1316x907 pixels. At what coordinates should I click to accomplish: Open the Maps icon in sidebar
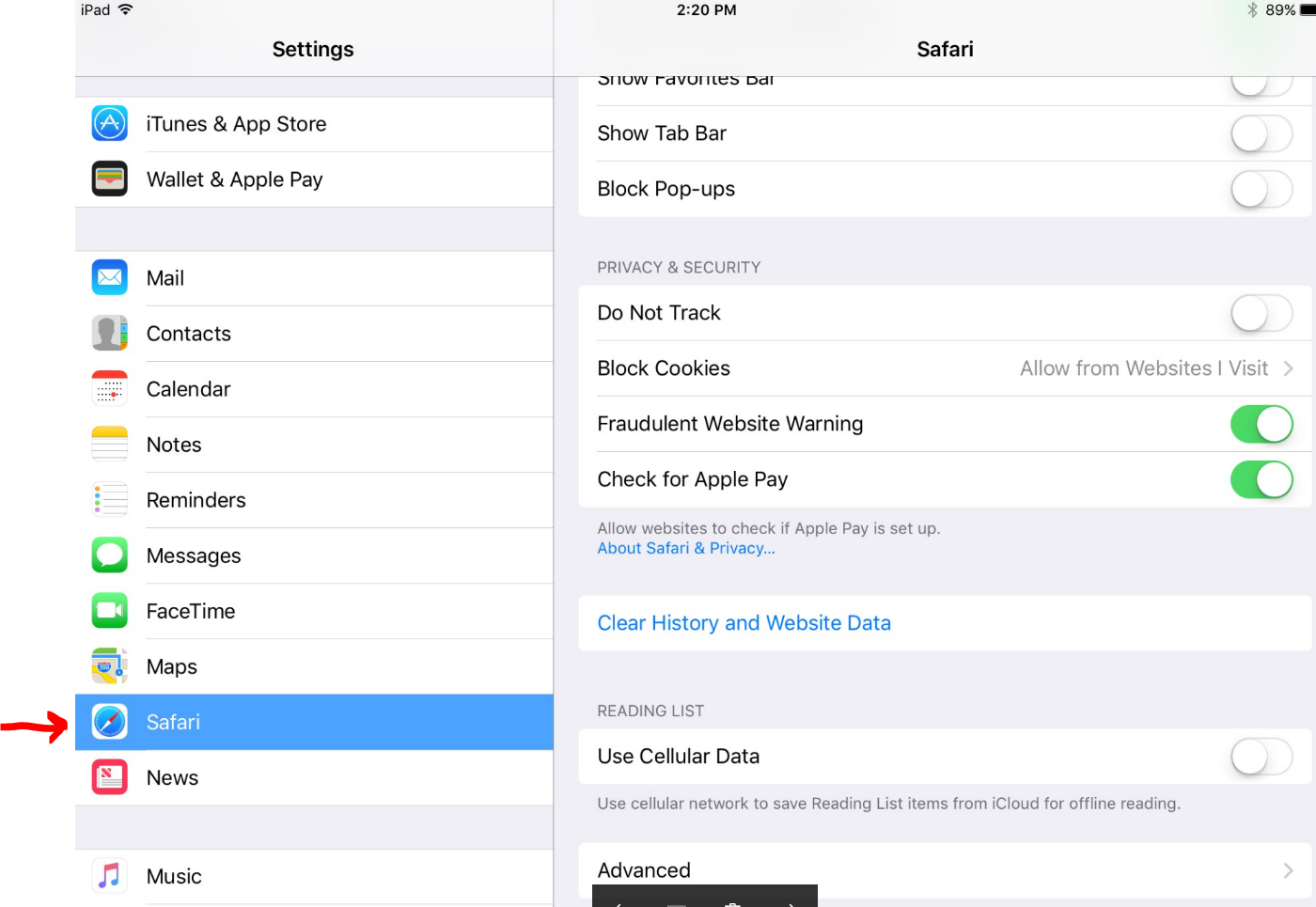110,666
